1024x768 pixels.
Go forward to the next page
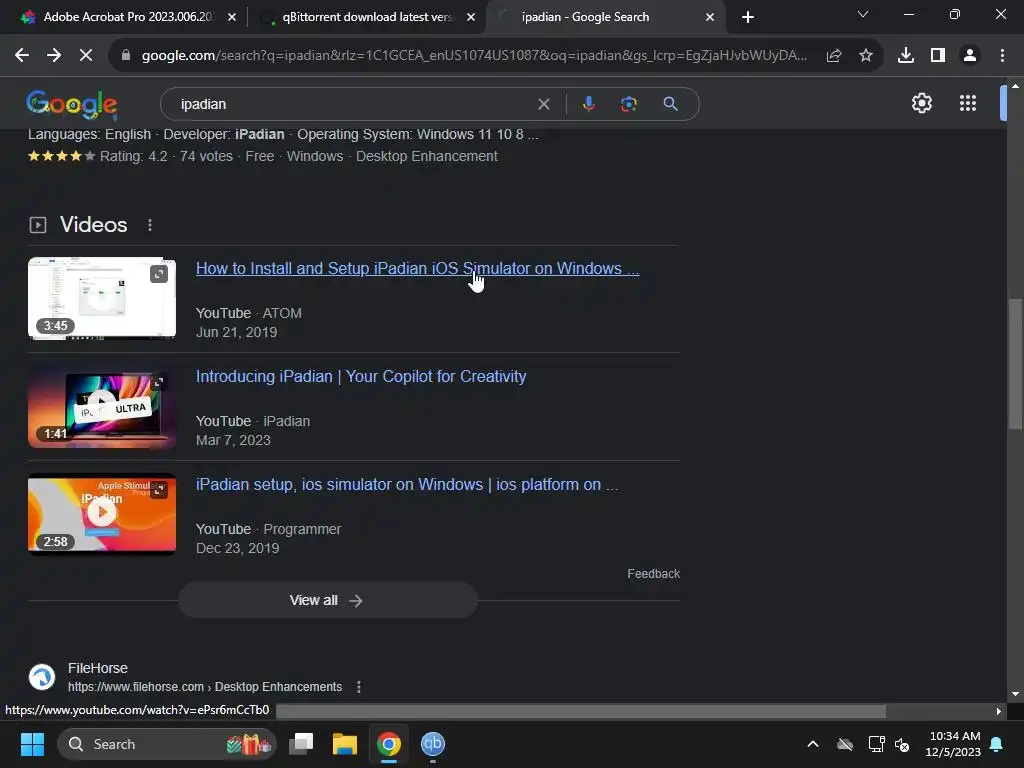pos(54,56)
